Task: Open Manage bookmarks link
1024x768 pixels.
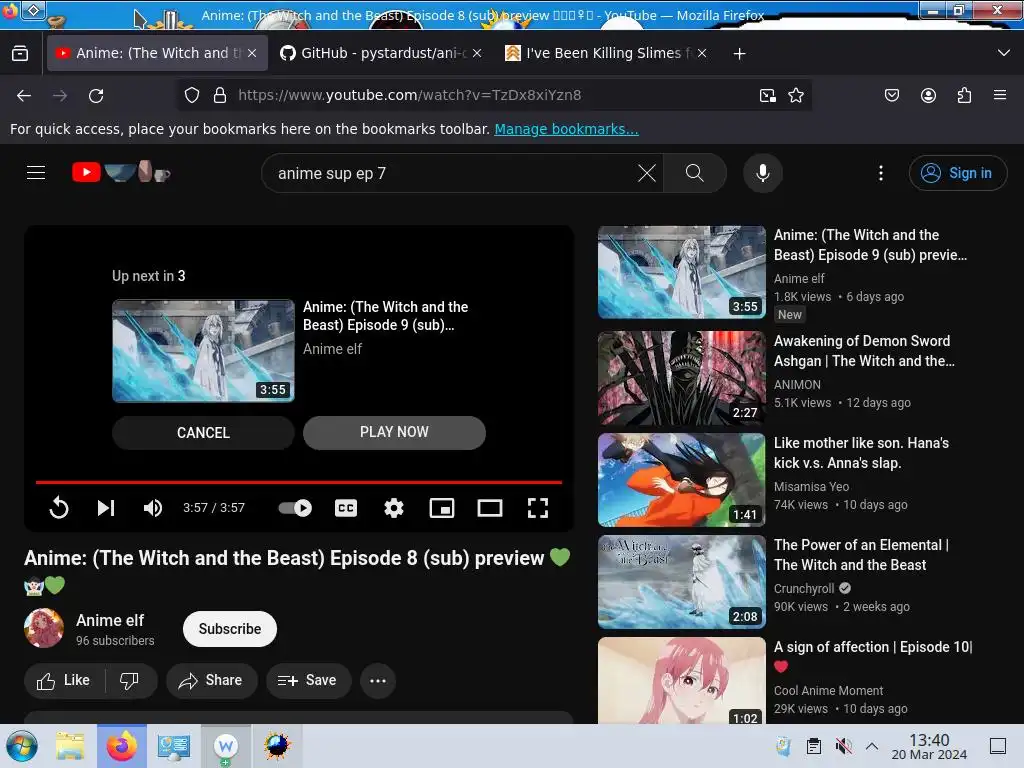Action: click(x=566, y=129)
